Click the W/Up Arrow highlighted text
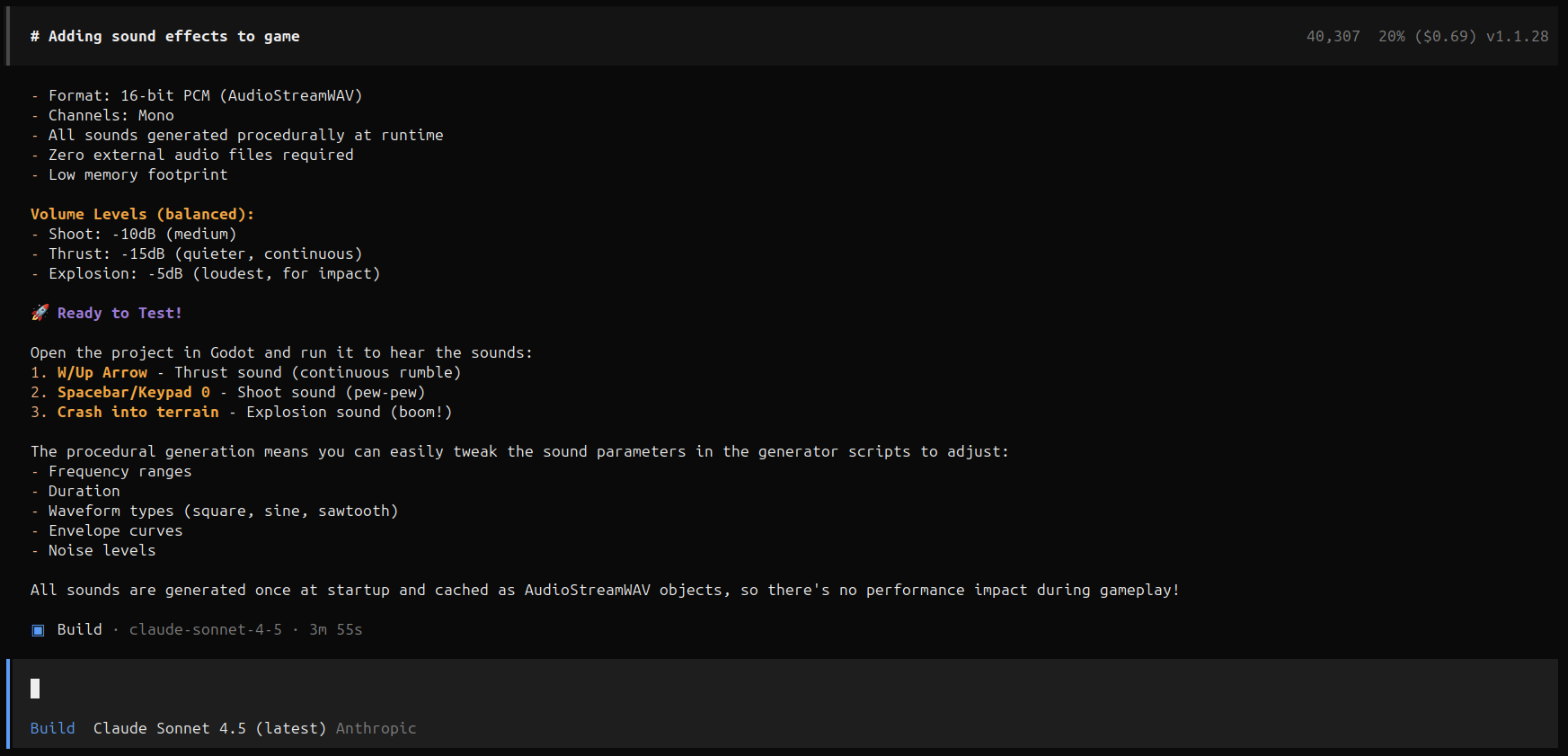Viewport: 1568px width, 756px height. click(x=102, y=372)
